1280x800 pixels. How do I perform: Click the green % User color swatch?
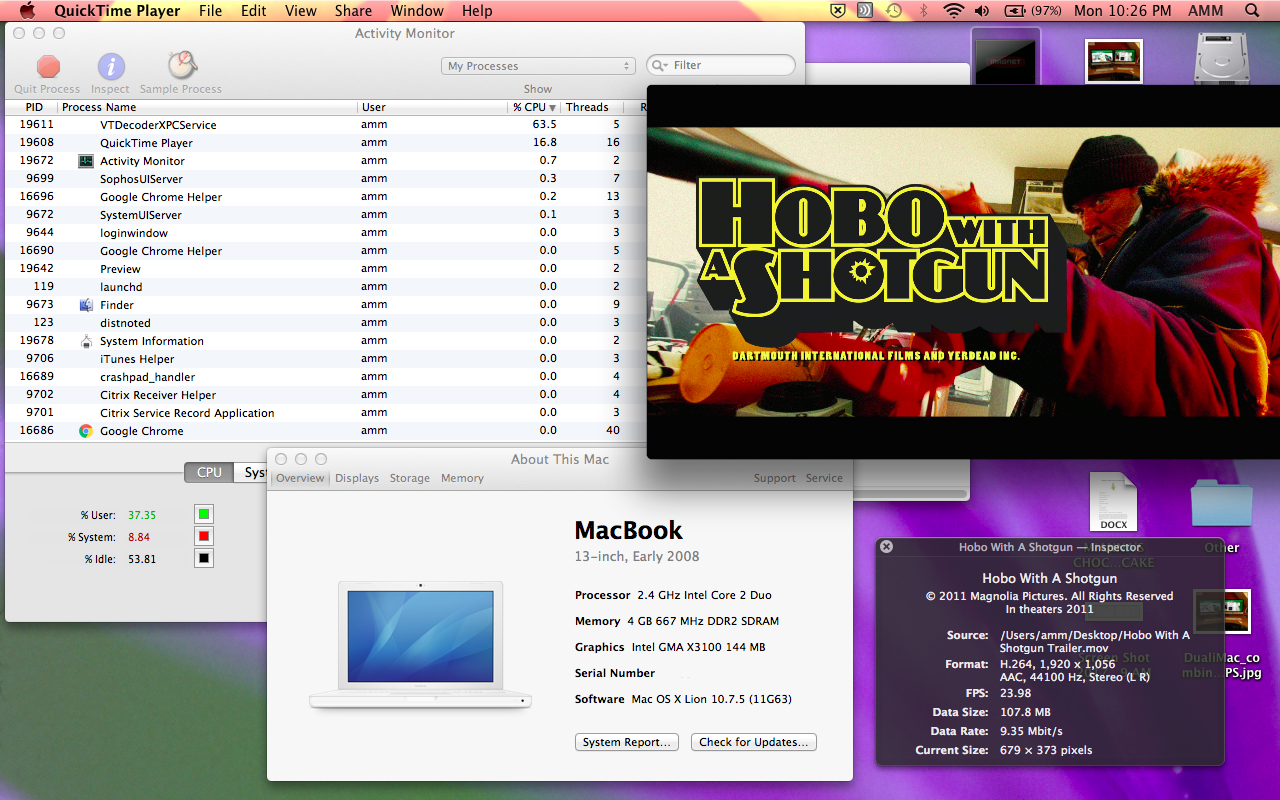[204, 515]
